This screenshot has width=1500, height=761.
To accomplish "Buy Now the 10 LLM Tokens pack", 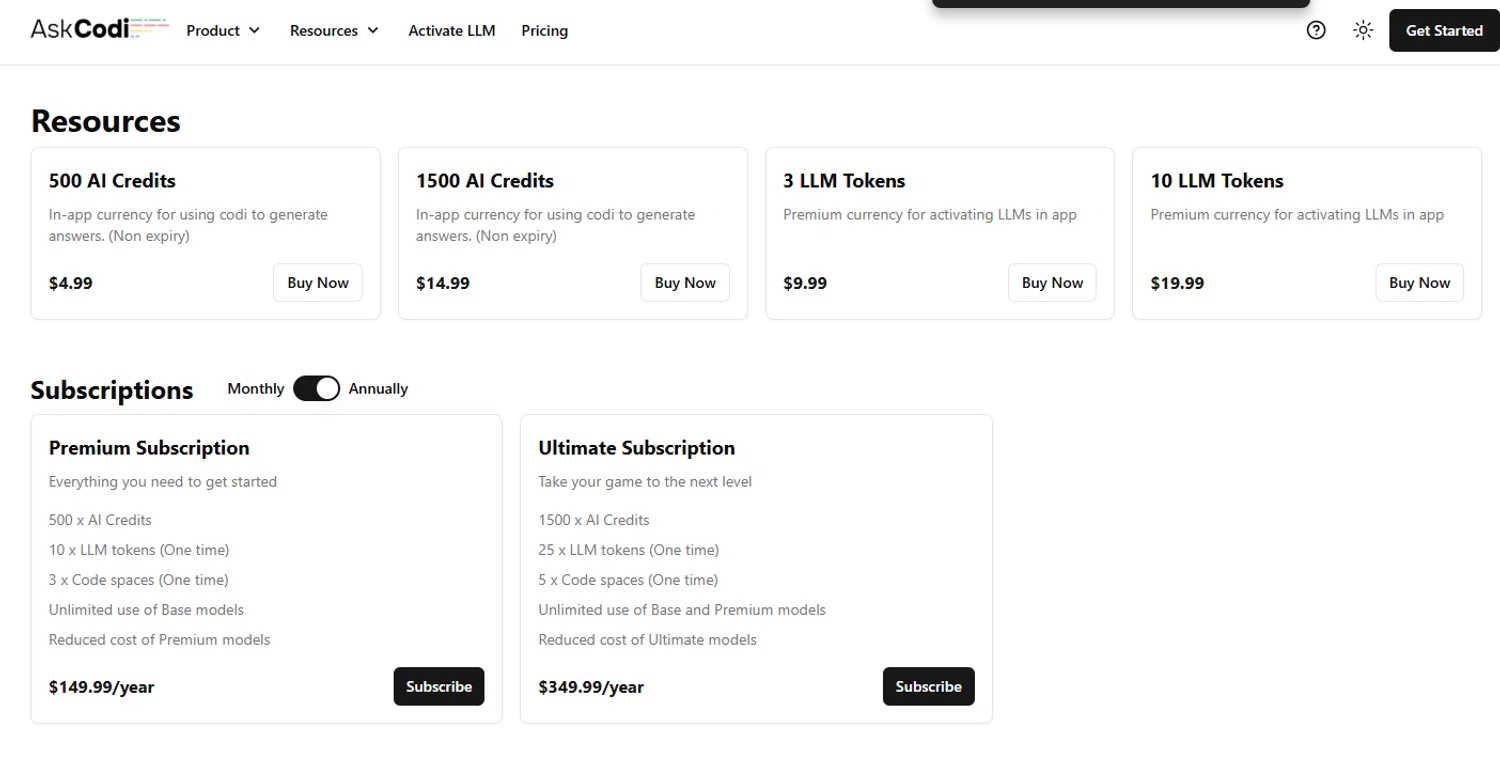I will pyautogui.click(x=1419, y=283).
